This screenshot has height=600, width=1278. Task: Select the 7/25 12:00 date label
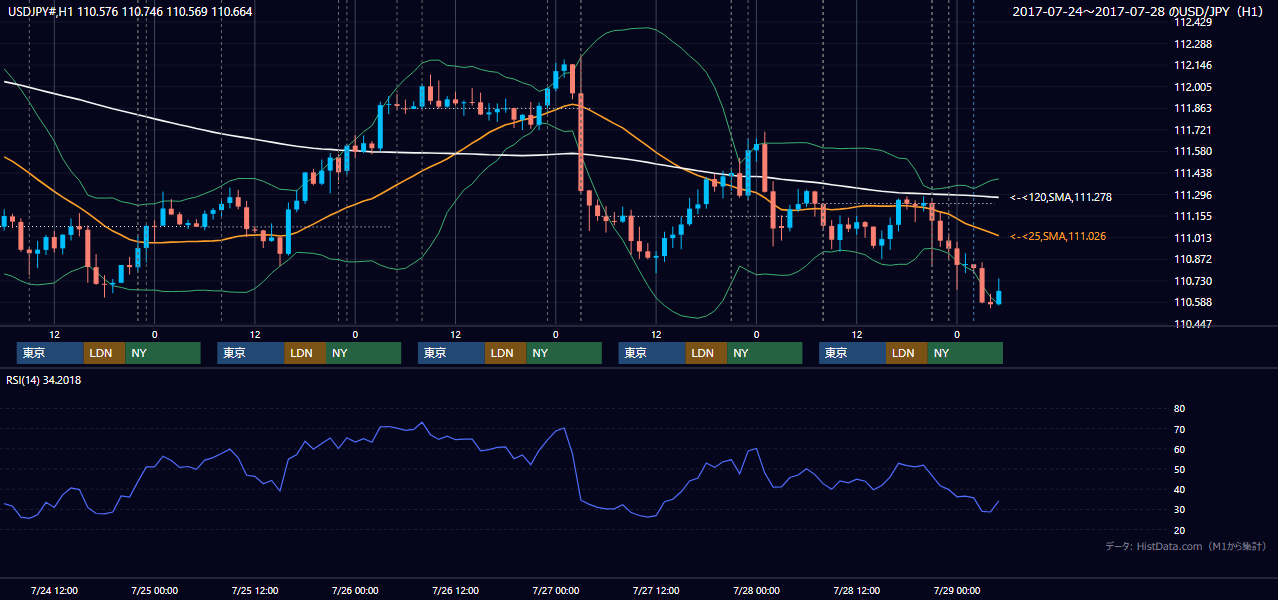click(254, 590)
